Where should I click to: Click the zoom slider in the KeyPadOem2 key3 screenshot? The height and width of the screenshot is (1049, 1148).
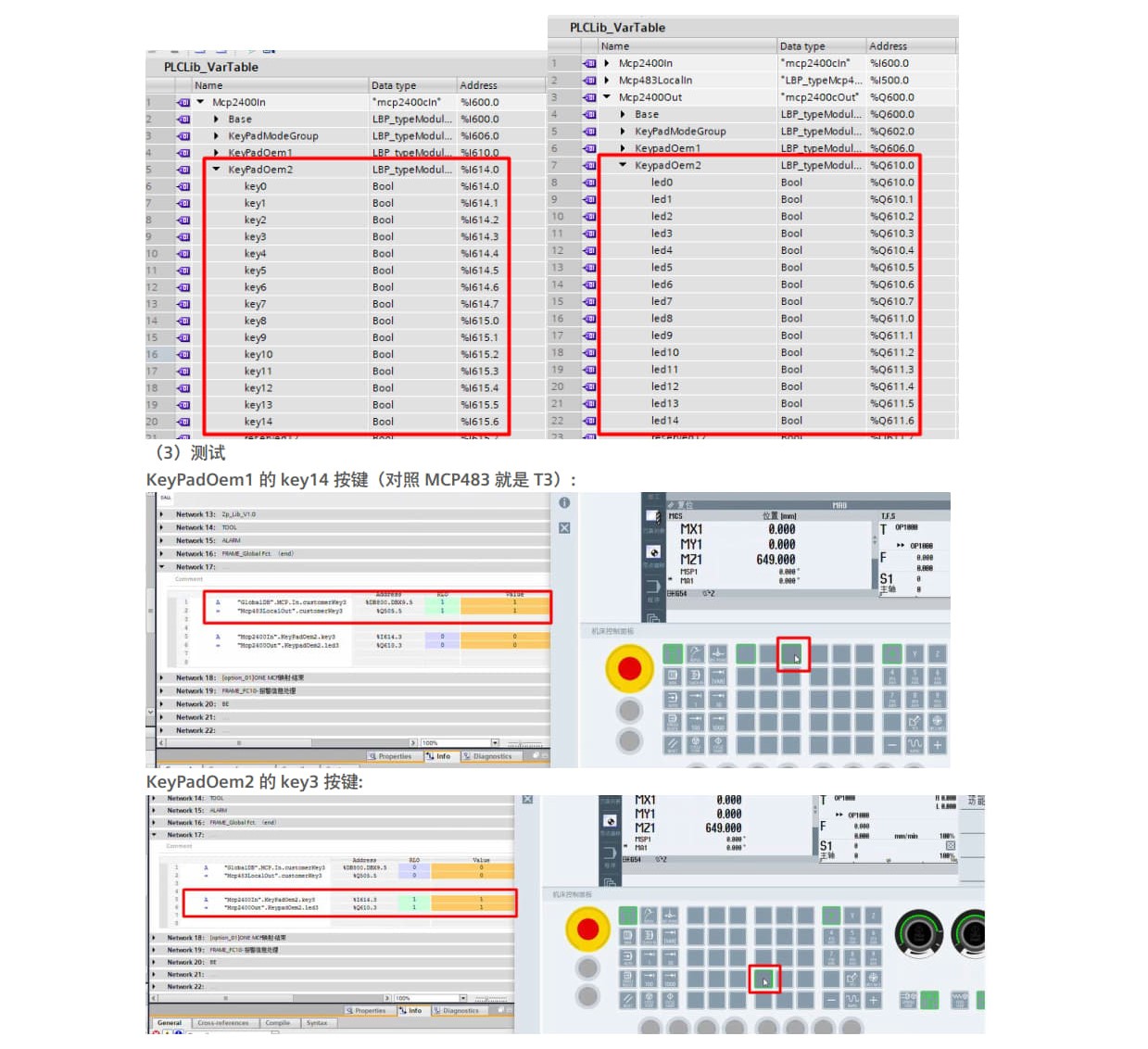pyautogui.click(x=491, y=999)
